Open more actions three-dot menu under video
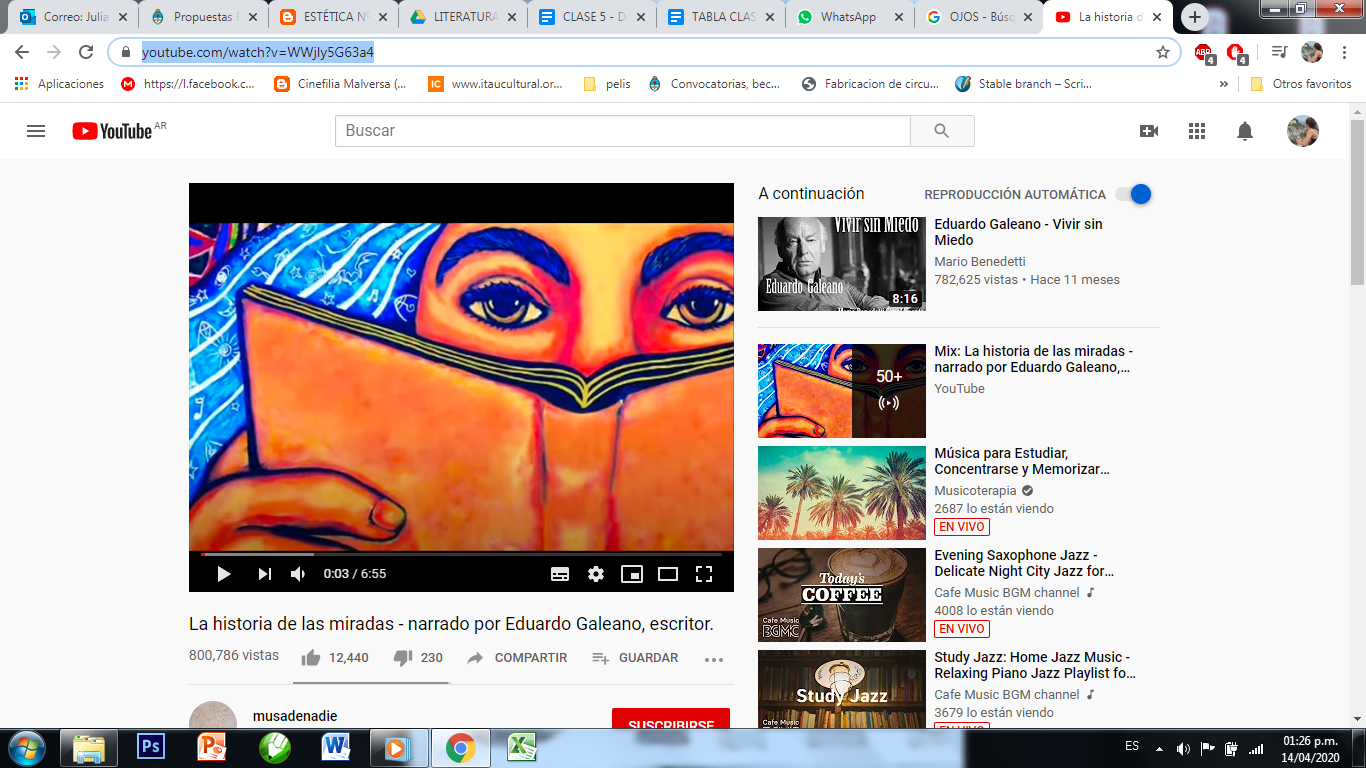 [x=713, y=659]
